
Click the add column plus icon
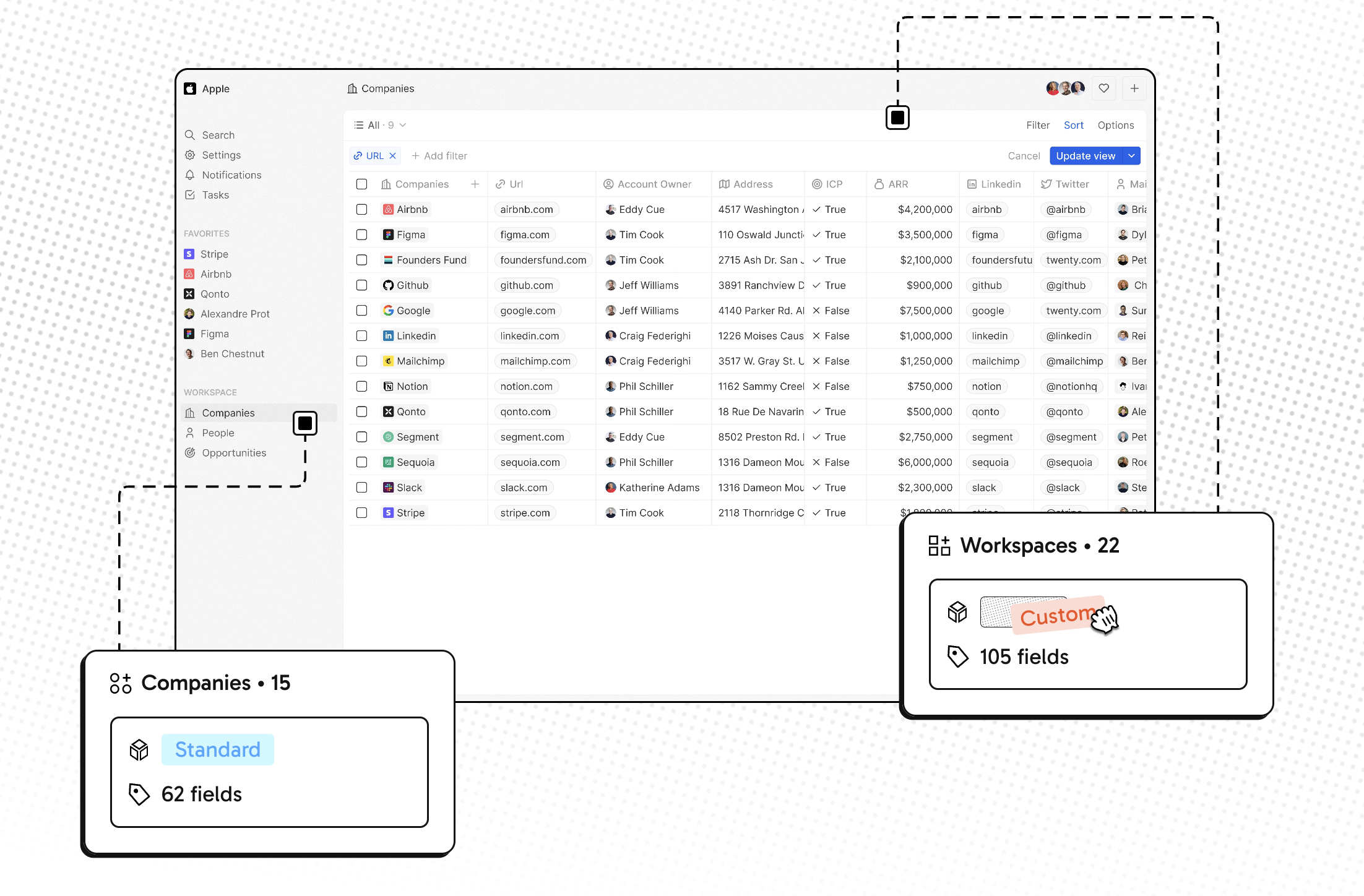(475, 184)
